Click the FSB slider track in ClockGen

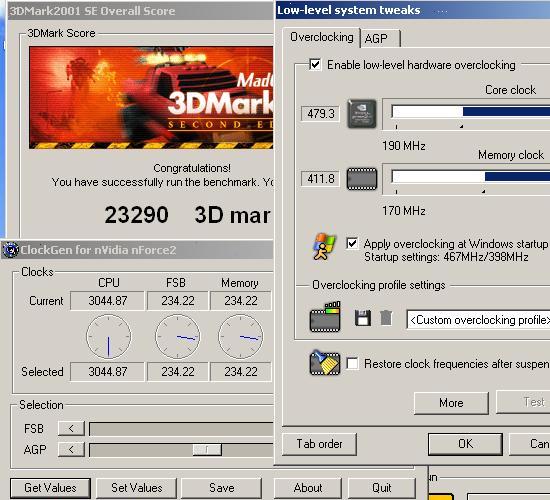(181, 429)
